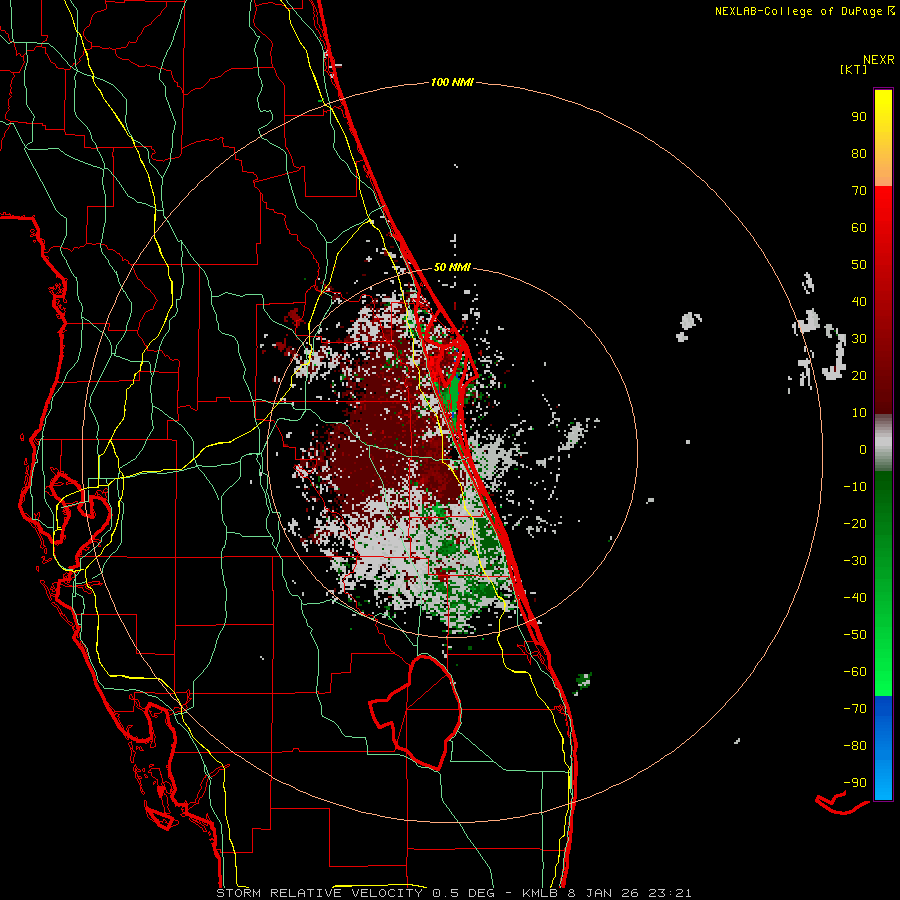The image size is (900, 900).
Task: Click the 40 value on the velocity scale
Action: [859, 302]
